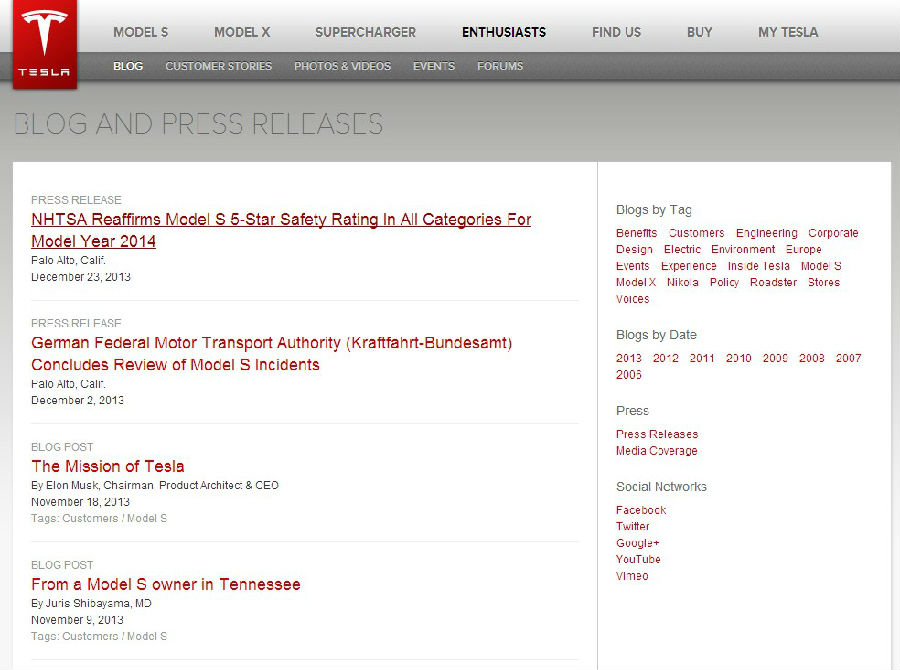Go to the Supercharger page
The image size is (900, 670).
point(365,32)
